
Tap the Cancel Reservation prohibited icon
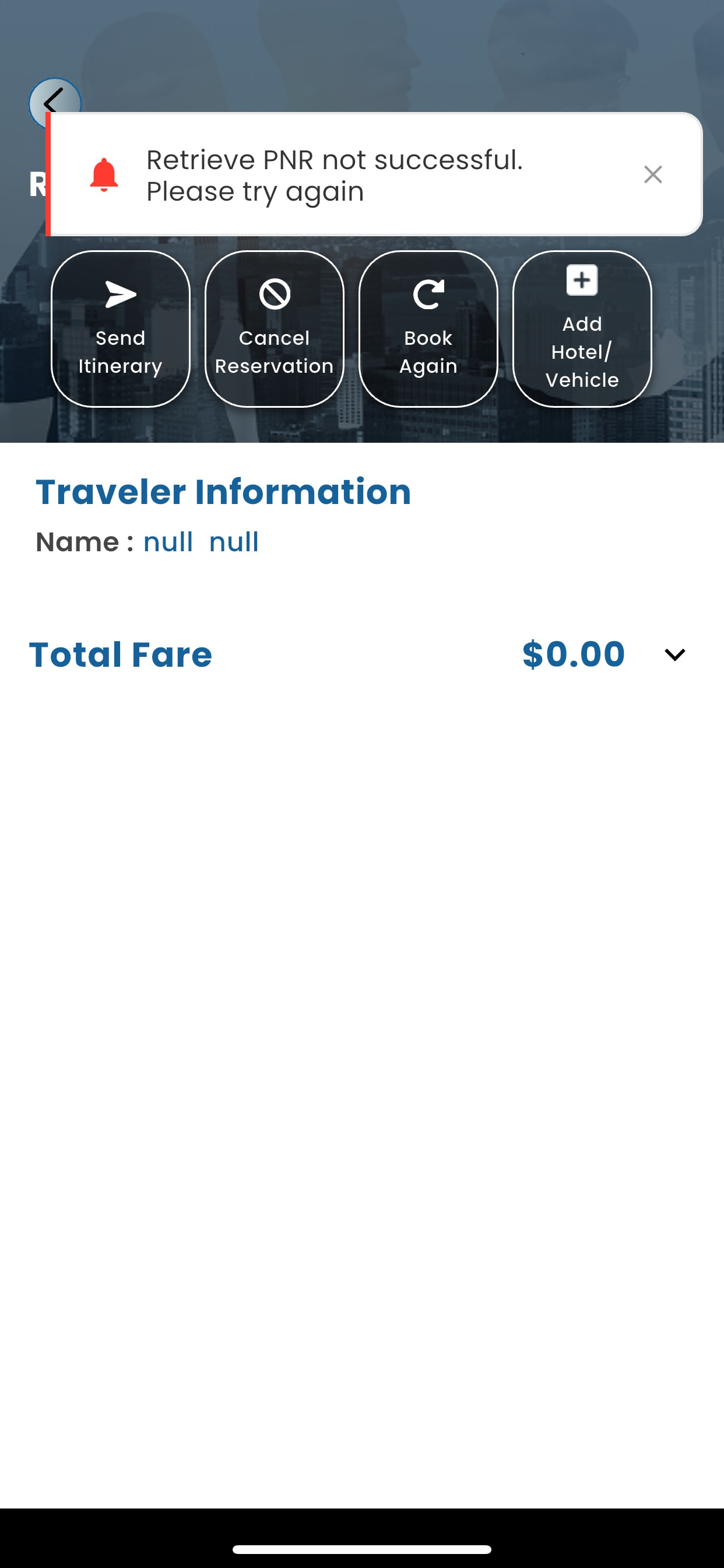coord(275,295)
